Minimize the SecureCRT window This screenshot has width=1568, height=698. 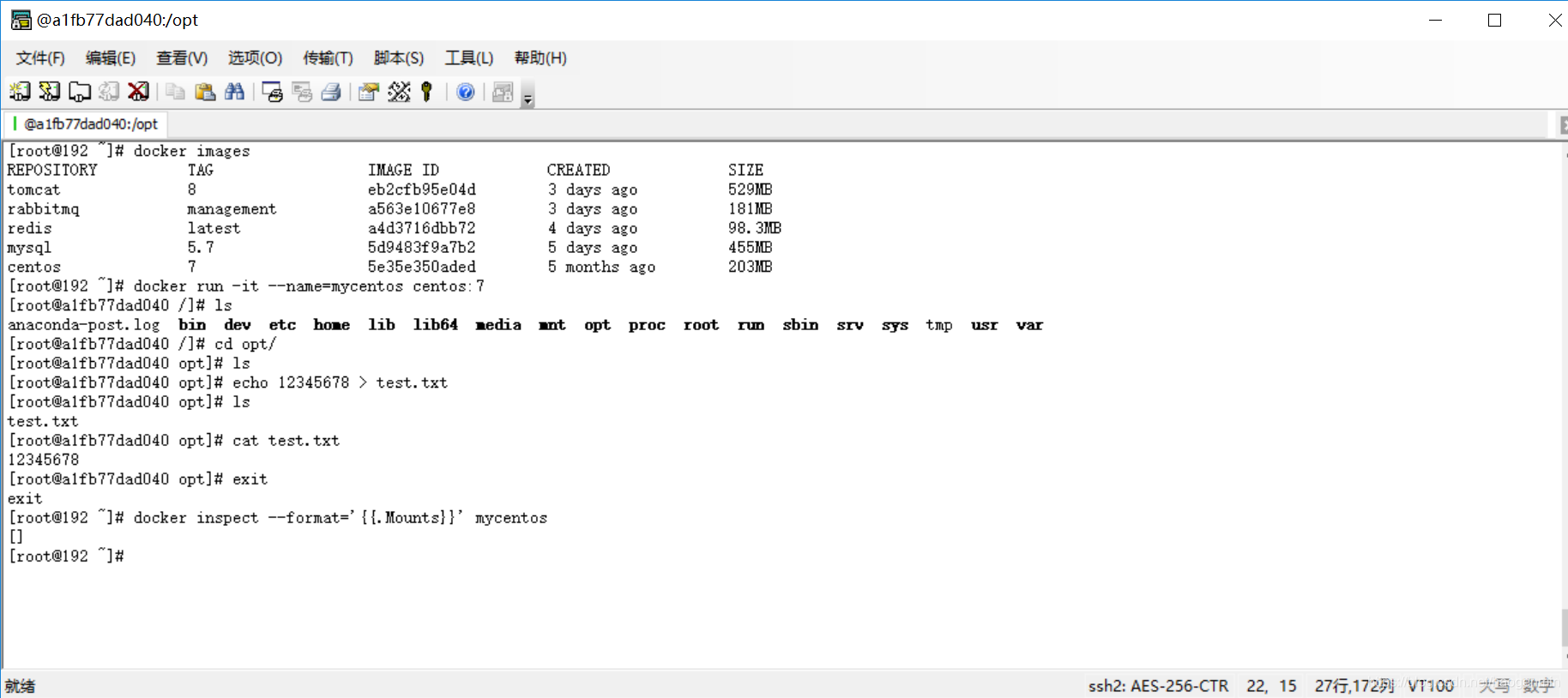(1435, 20)
